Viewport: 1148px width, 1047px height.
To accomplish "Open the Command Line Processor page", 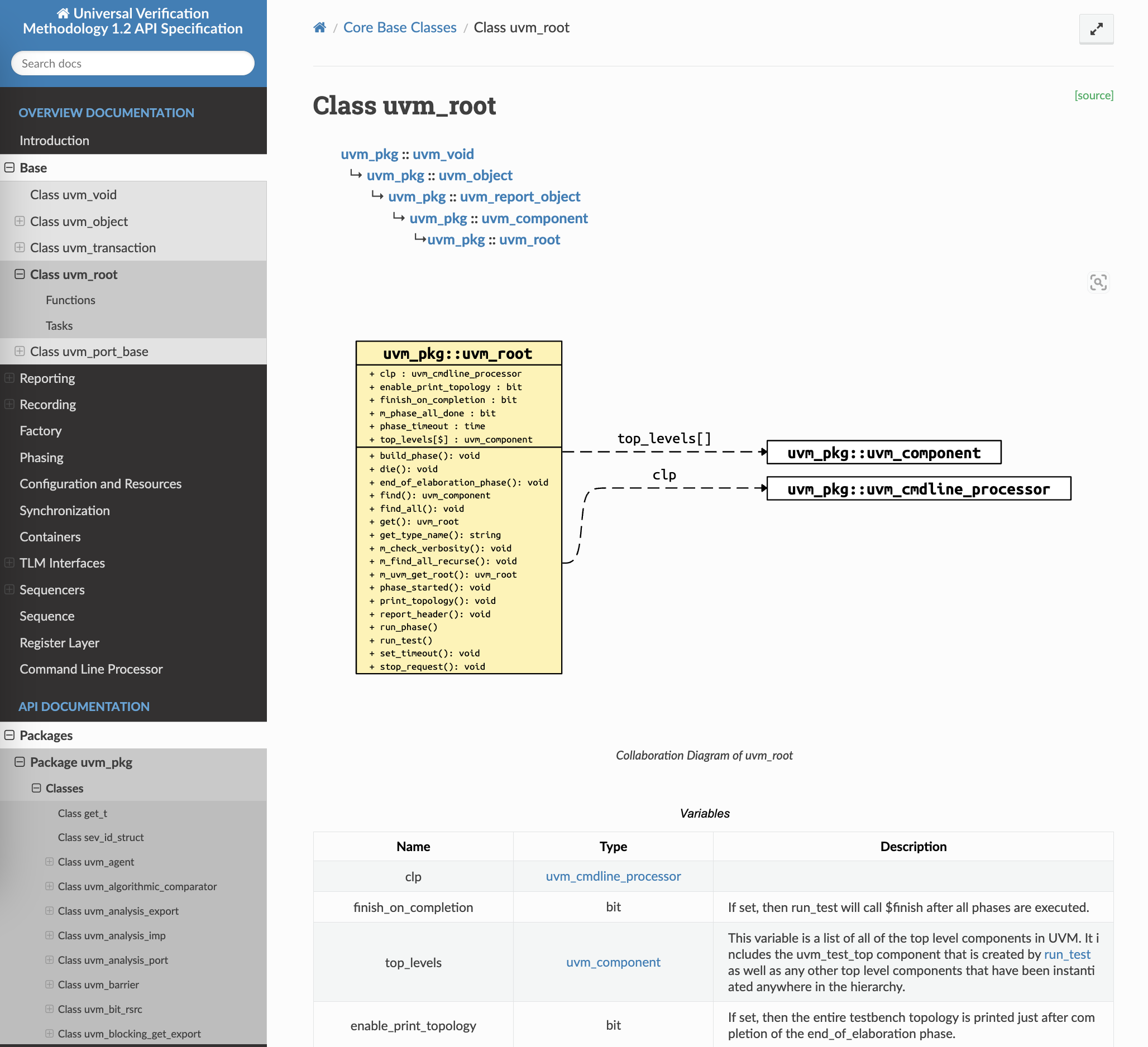I will (91, 669).
